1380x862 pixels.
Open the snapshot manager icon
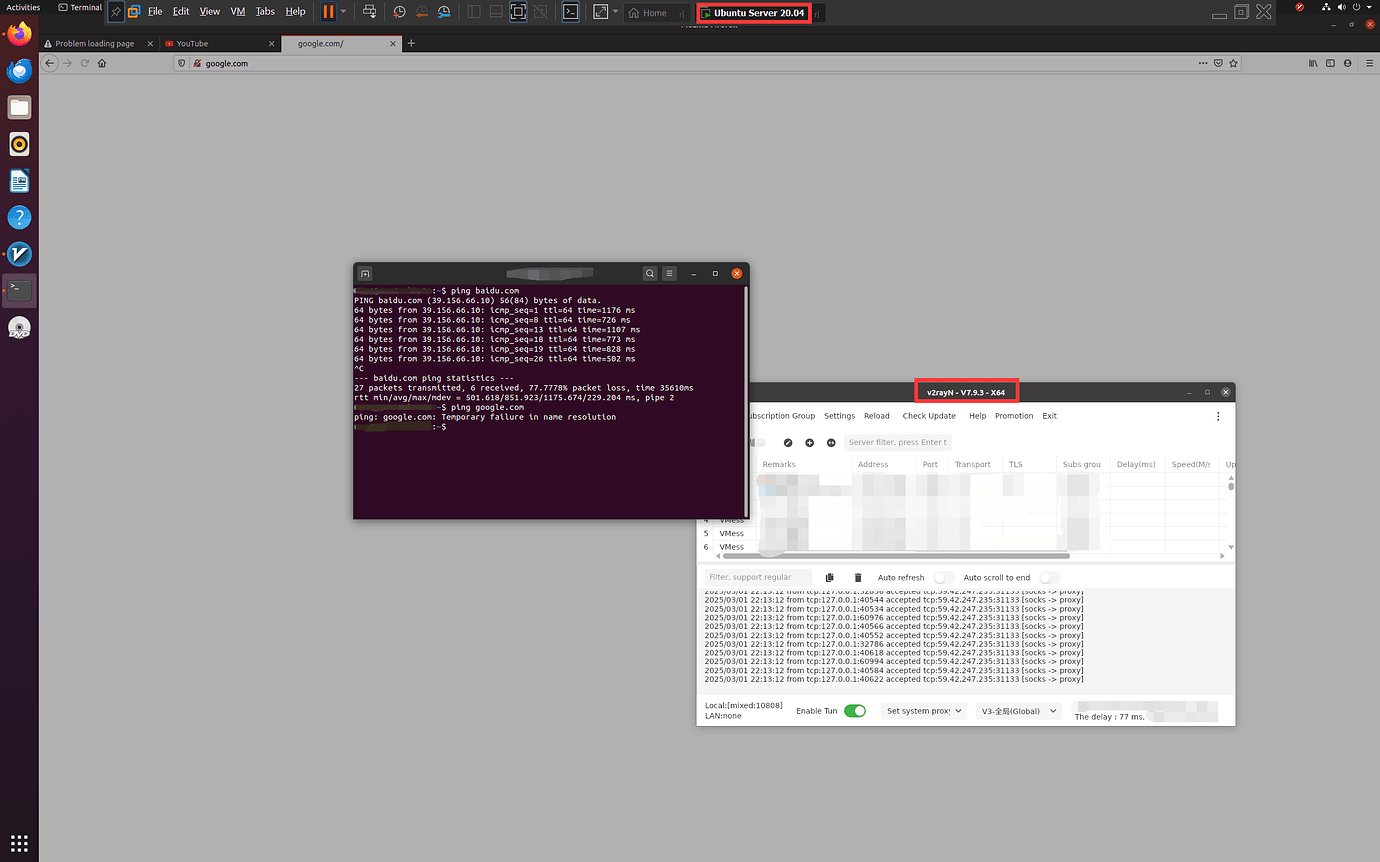(443, 12)
